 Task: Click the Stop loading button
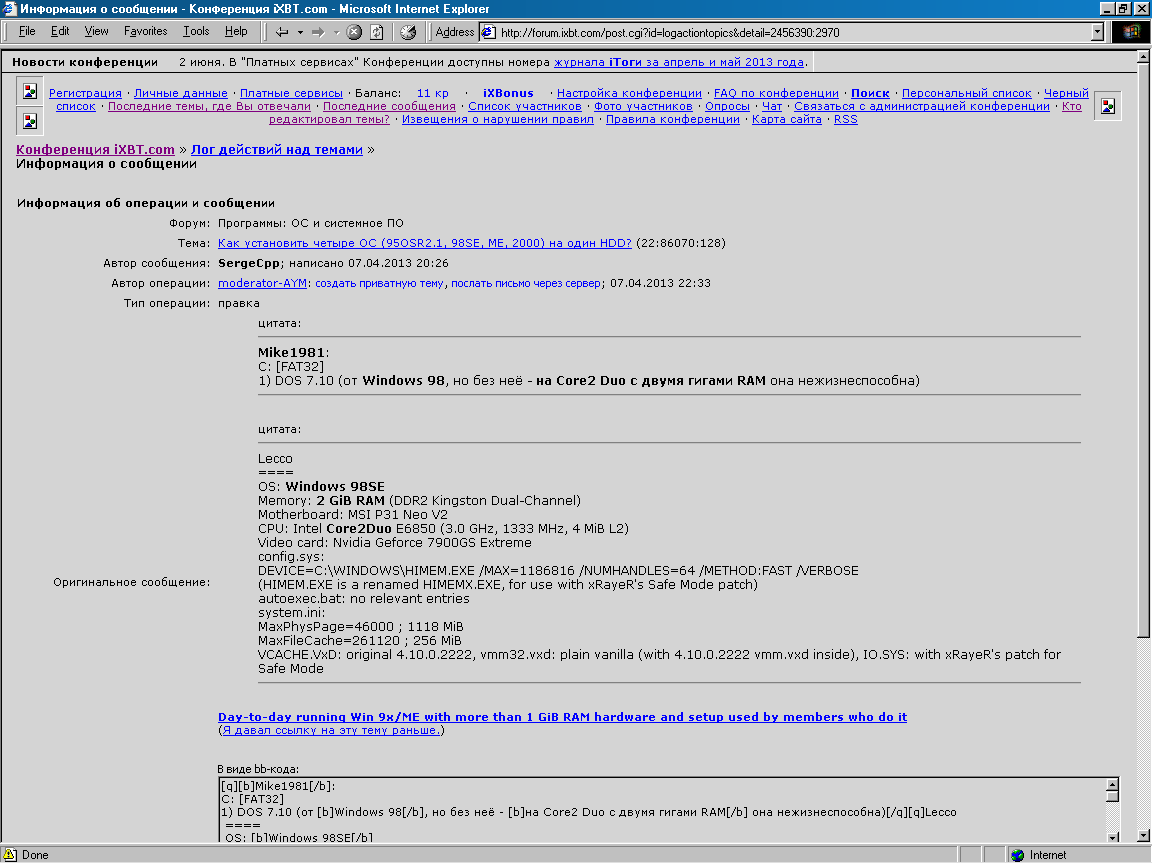354,32
